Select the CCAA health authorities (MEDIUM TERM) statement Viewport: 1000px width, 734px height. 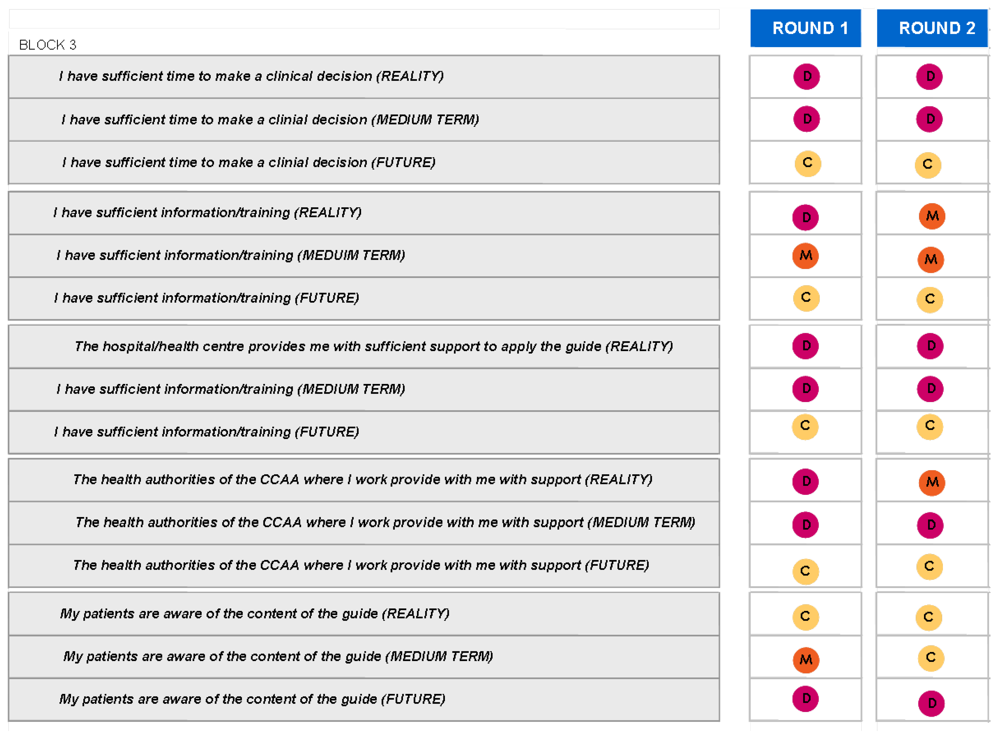click(364, 523)
